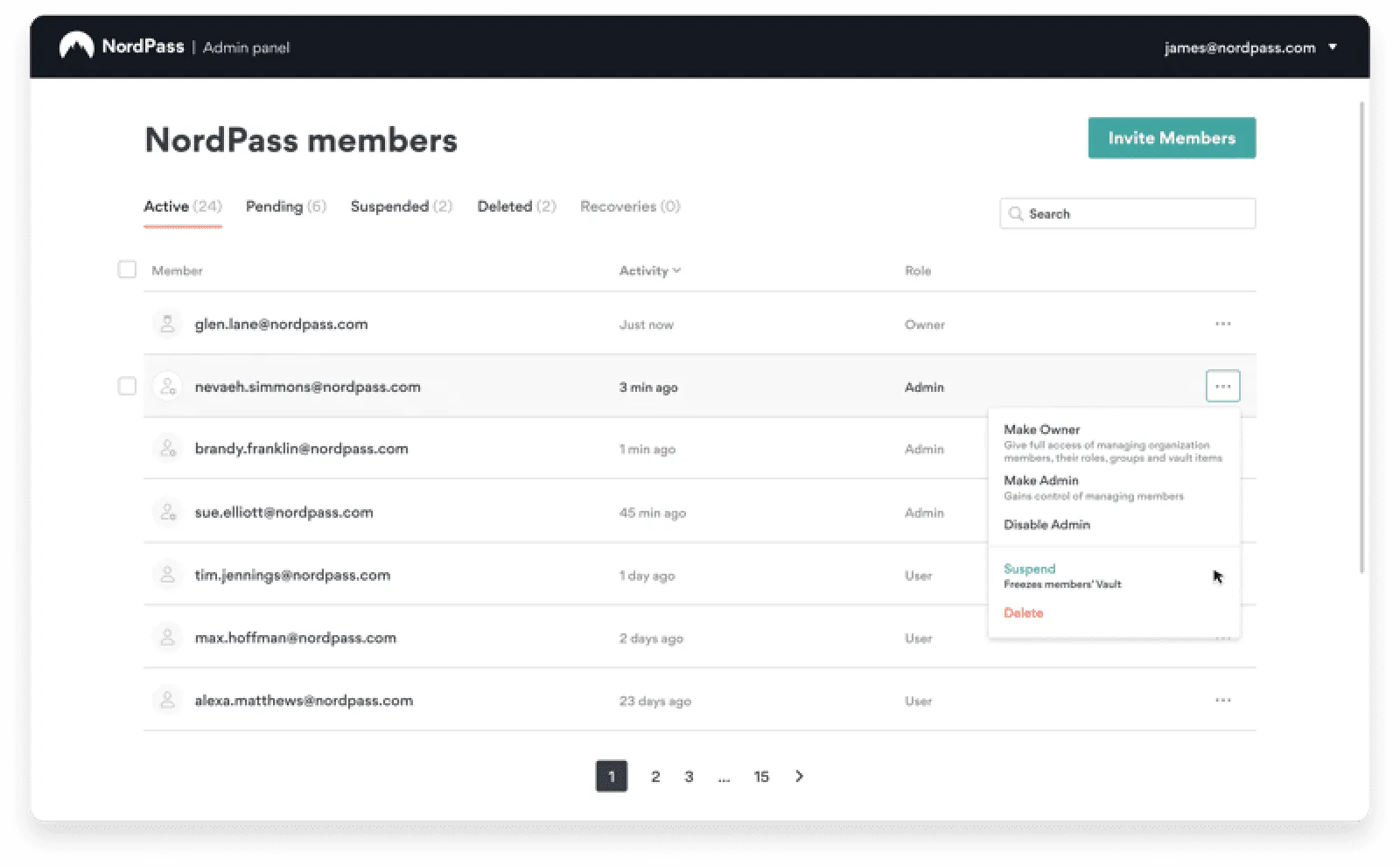Go to next page using arrow

tap(799, 777)
